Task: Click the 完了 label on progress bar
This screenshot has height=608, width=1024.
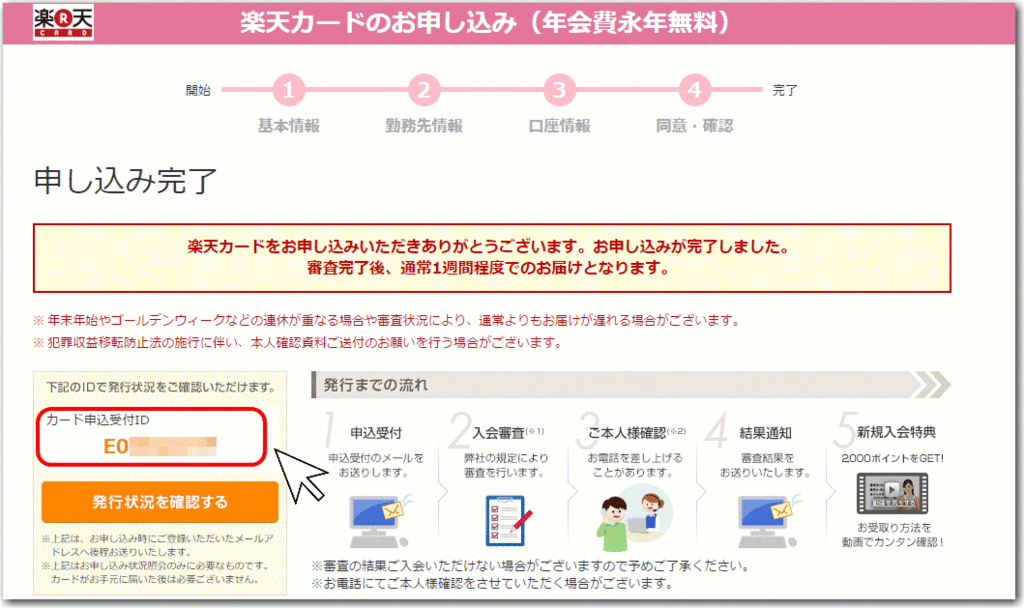Action: [x=785, y=90]
